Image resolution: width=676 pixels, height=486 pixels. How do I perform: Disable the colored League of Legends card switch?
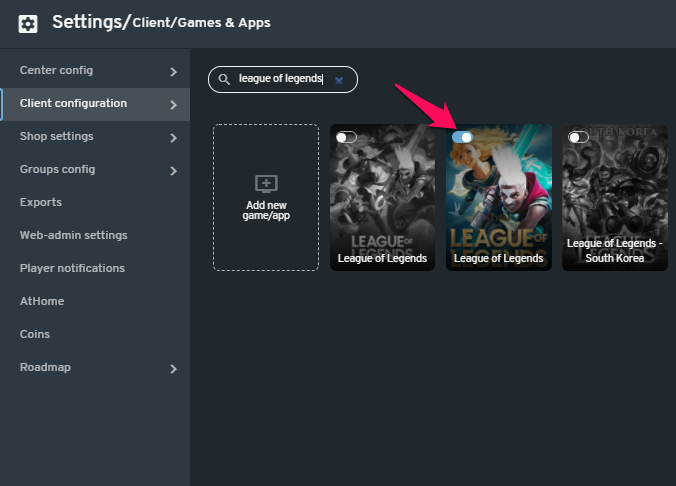[x=462, y=137]
